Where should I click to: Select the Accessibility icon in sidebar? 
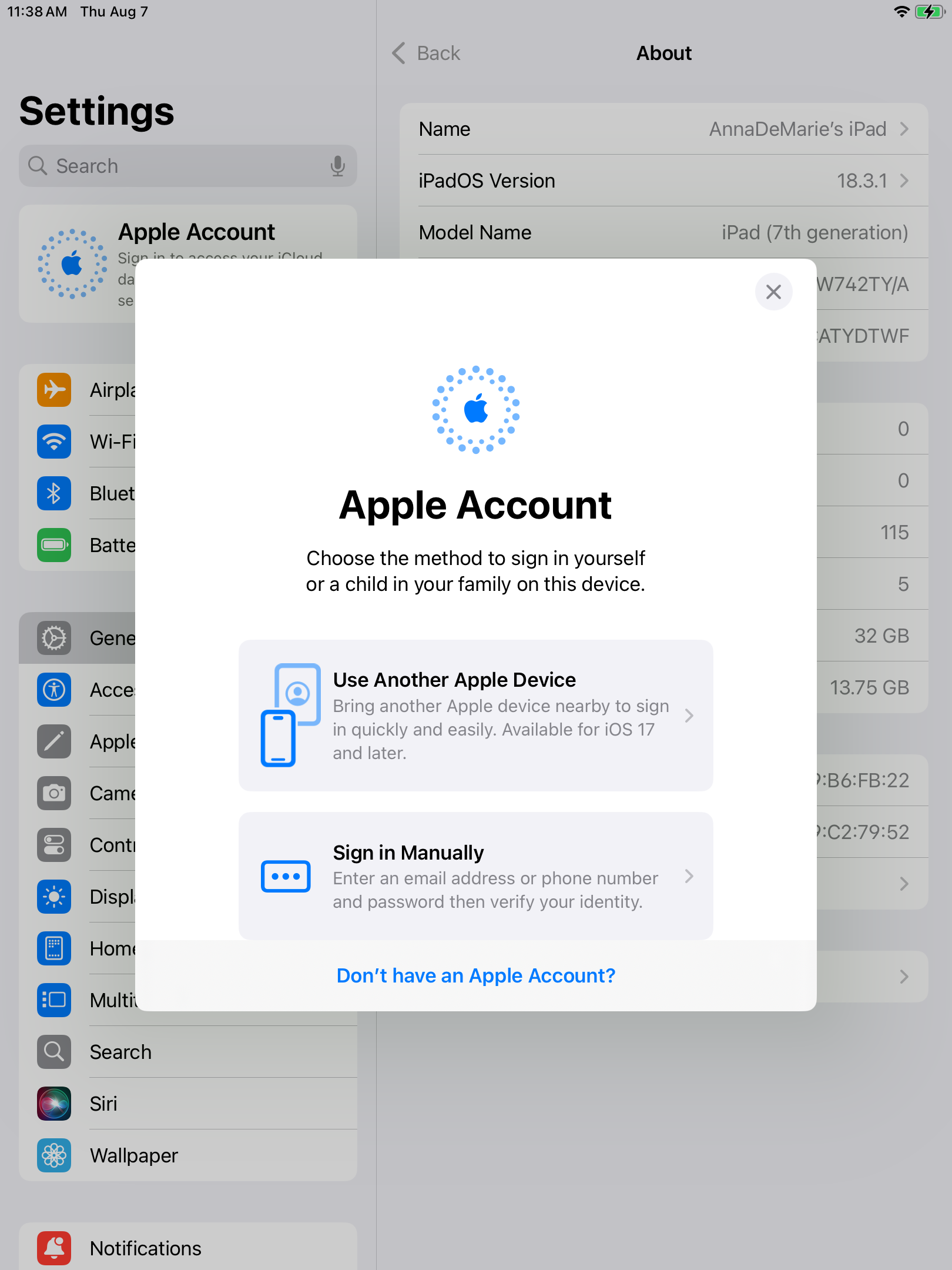54,690
